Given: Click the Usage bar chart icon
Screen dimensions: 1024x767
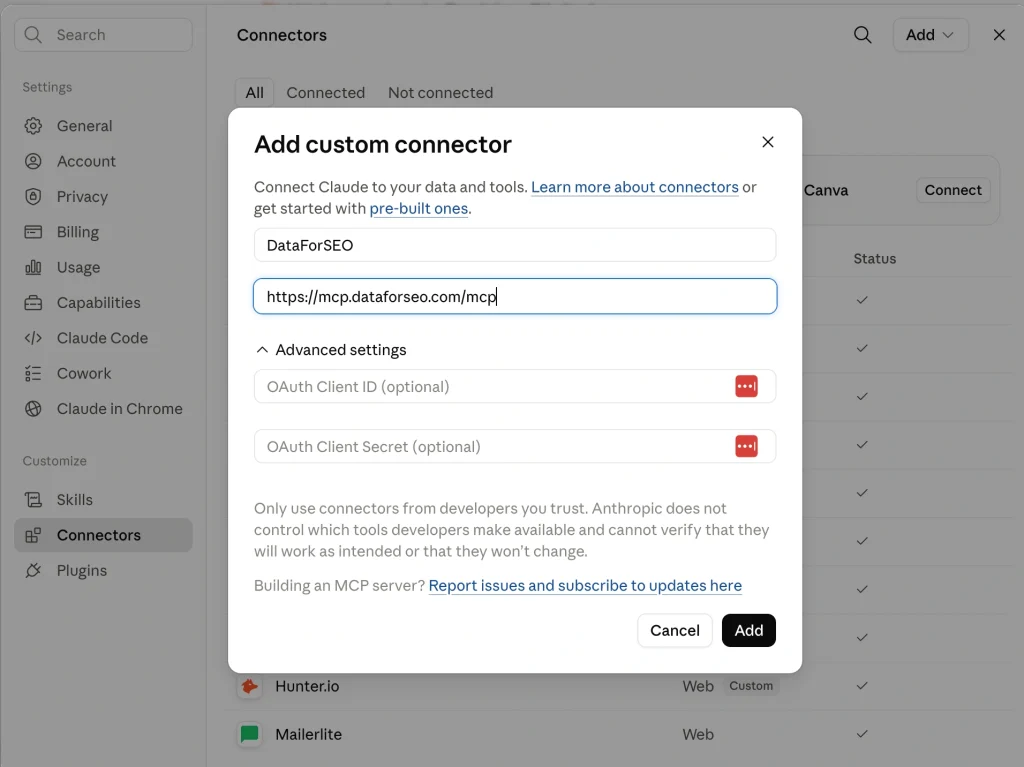Looking at the screenshot, I should 33,267.
